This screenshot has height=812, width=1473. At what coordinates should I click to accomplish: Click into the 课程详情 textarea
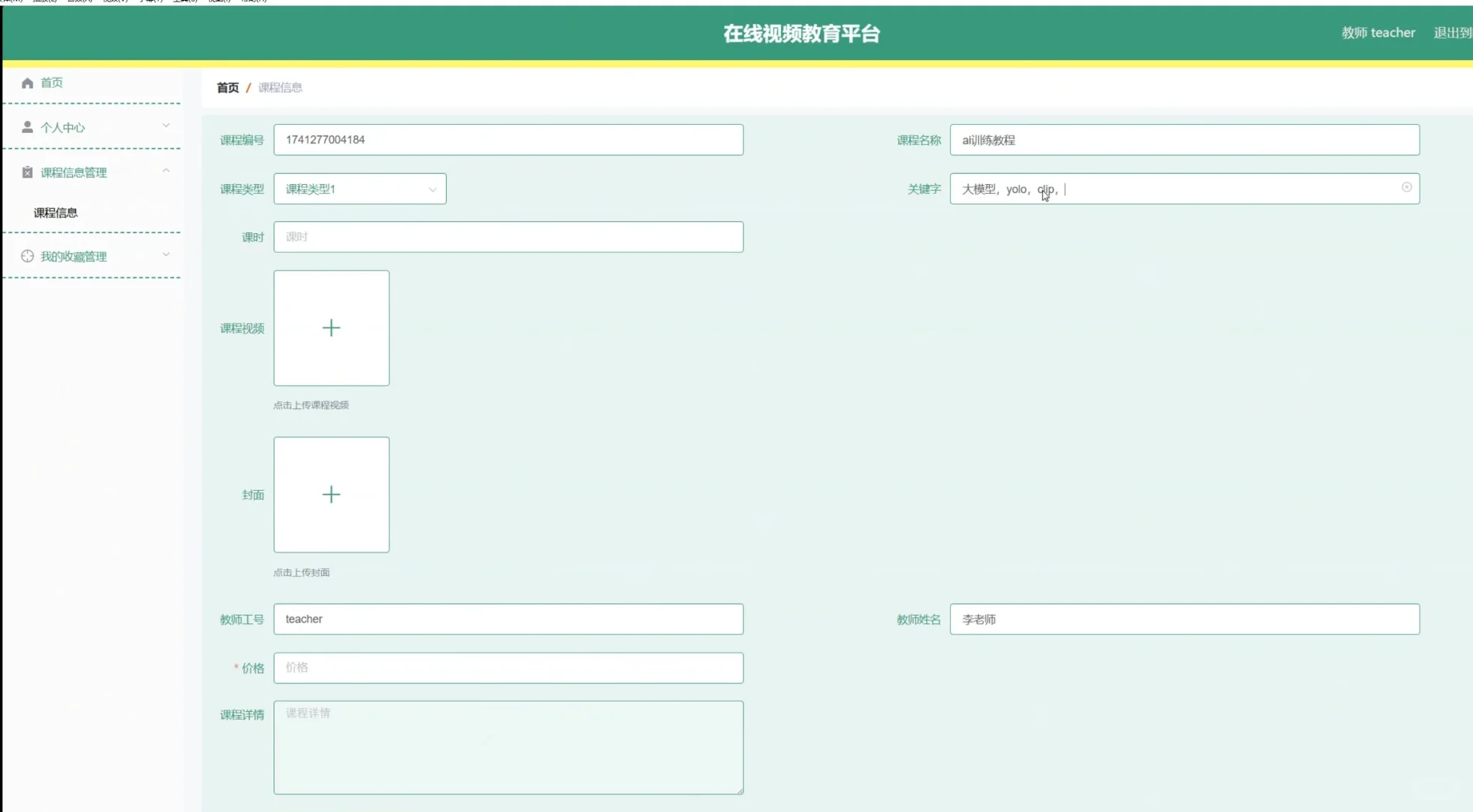pos(508,747)
